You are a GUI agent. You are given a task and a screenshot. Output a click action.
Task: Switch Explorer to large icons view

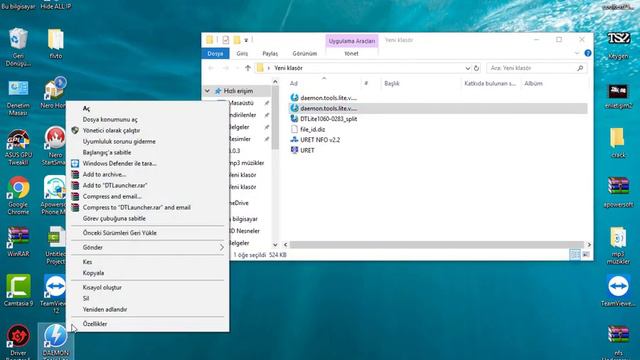pyautogui.click(x=586, y=255)
